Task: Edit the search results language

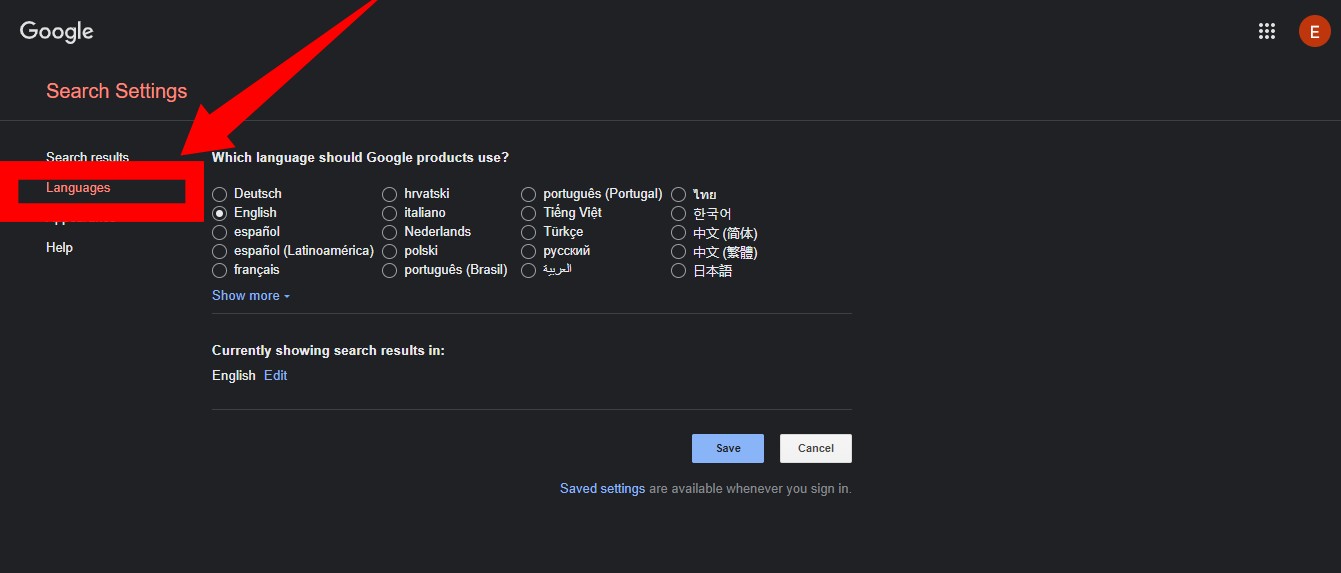Action: coord(275,376)
